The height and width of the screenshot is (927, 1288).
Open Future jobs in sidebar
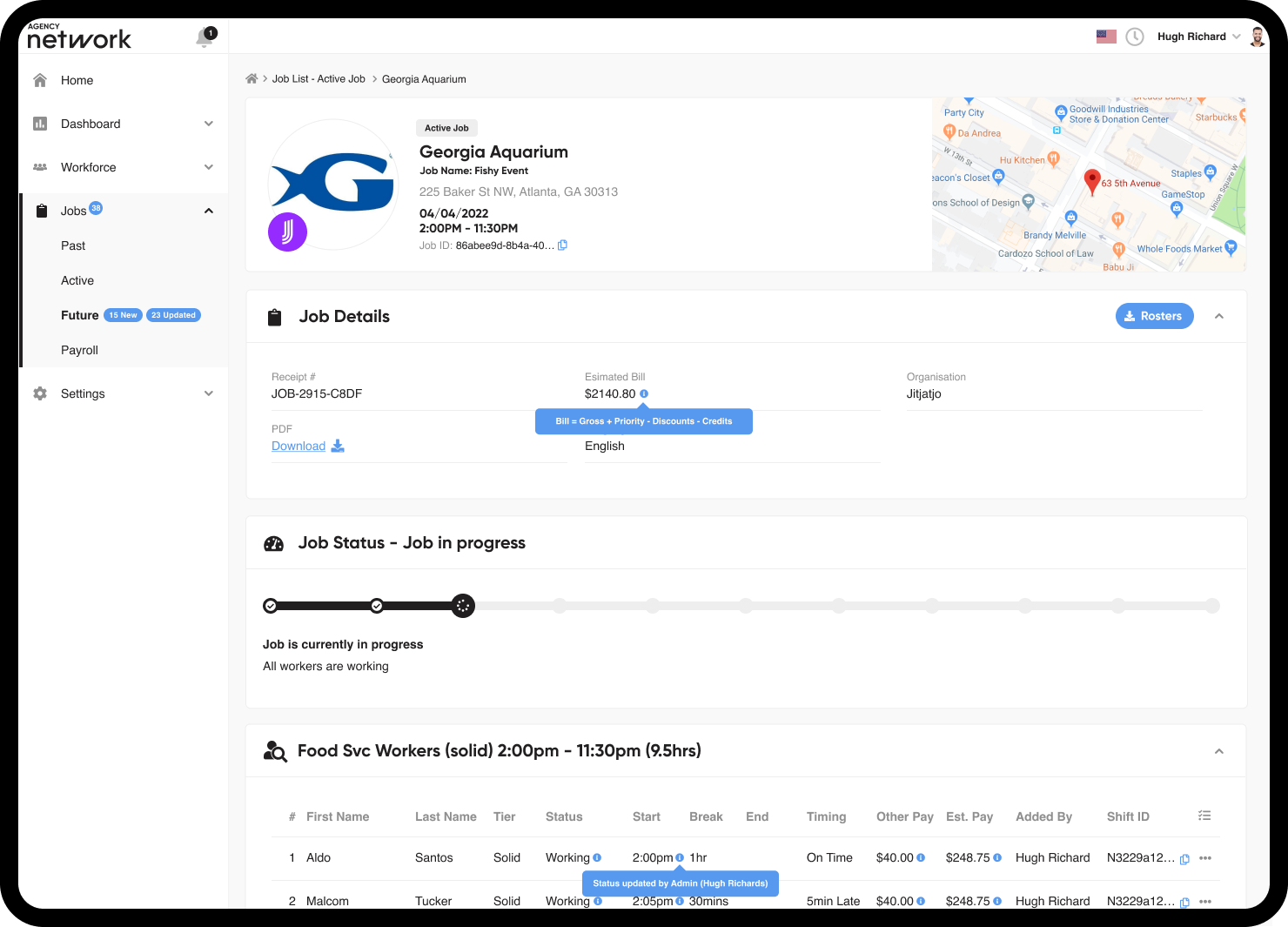[x=79, y=315]
